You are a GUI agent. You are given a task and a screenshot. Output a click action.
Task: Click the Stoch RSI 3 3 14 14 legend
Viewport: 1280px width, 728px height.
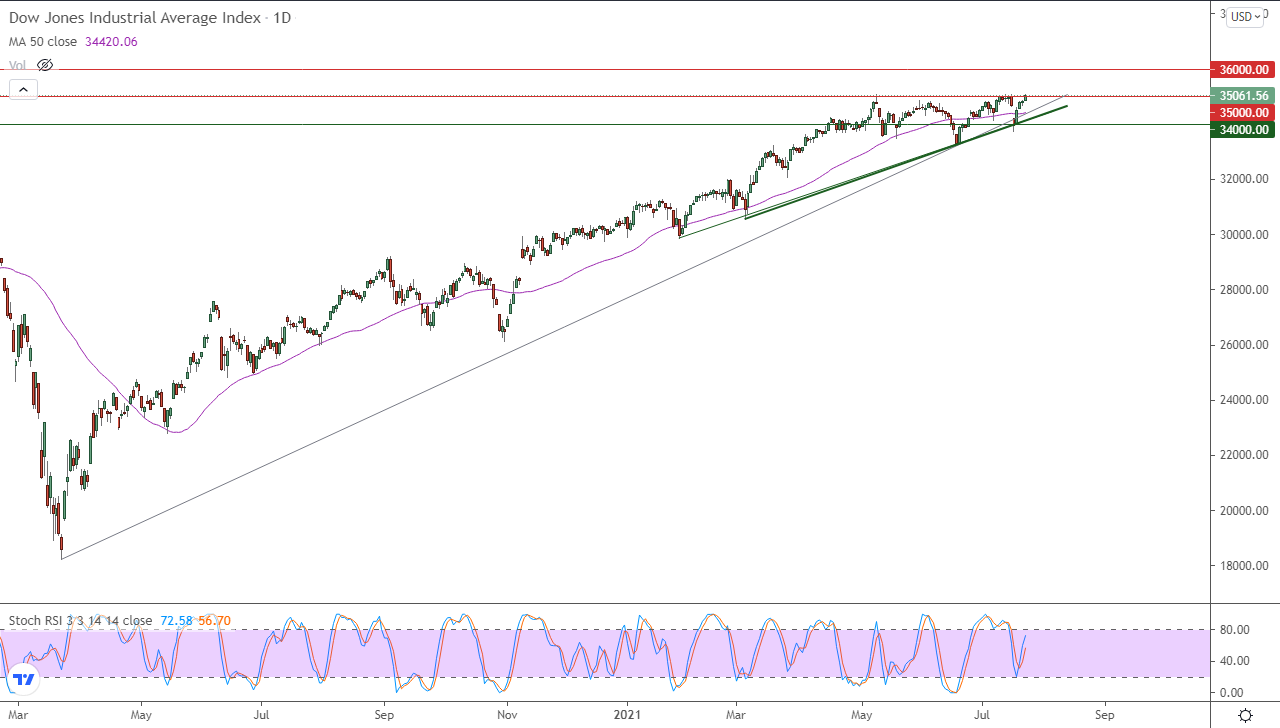pos(80,621)
